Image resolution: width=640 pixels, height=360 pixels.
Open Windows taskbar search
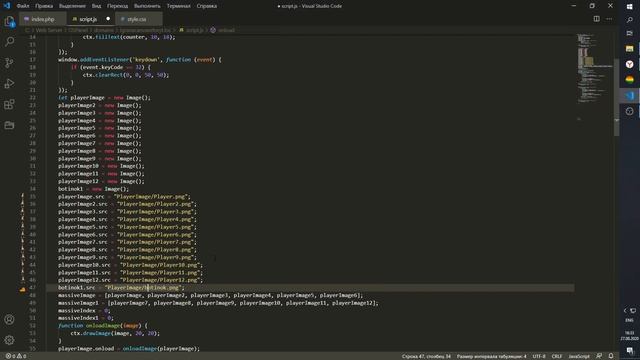629,20
